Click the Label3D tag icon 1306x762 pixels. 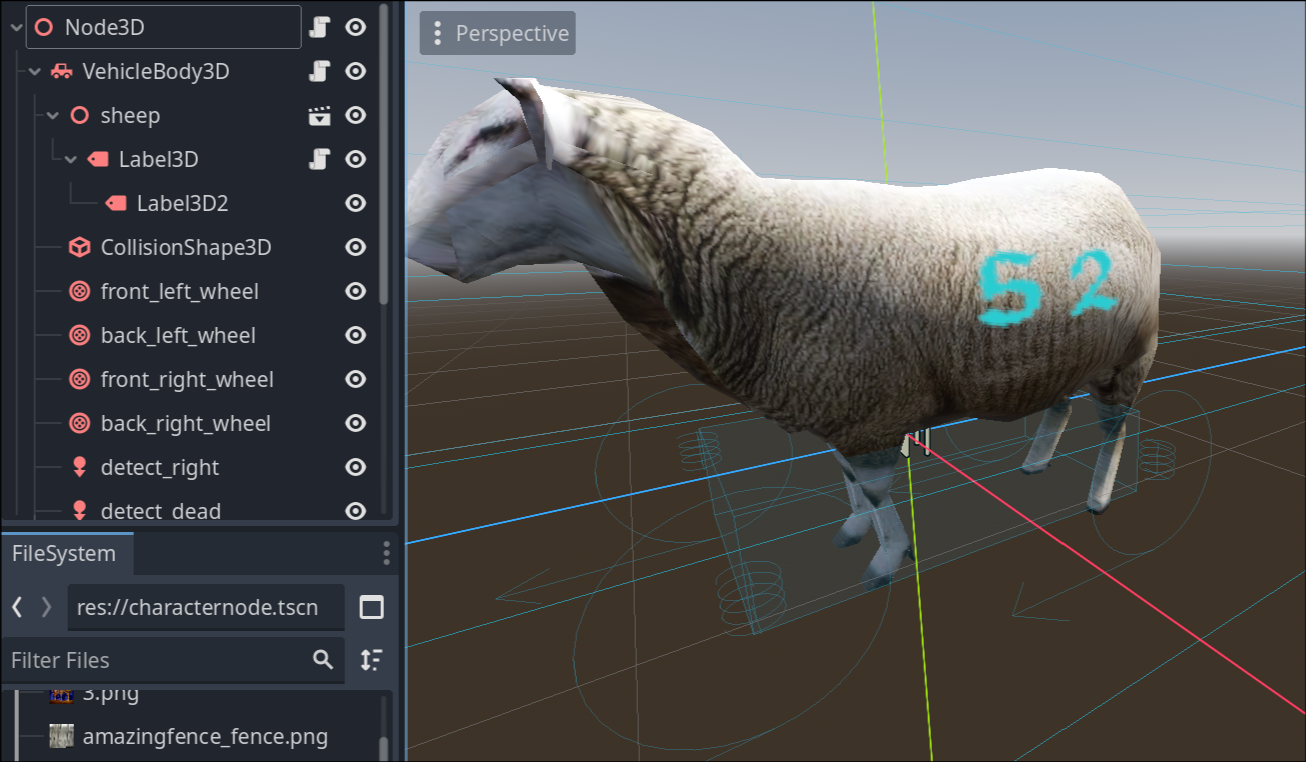click(x=97, y=159)
